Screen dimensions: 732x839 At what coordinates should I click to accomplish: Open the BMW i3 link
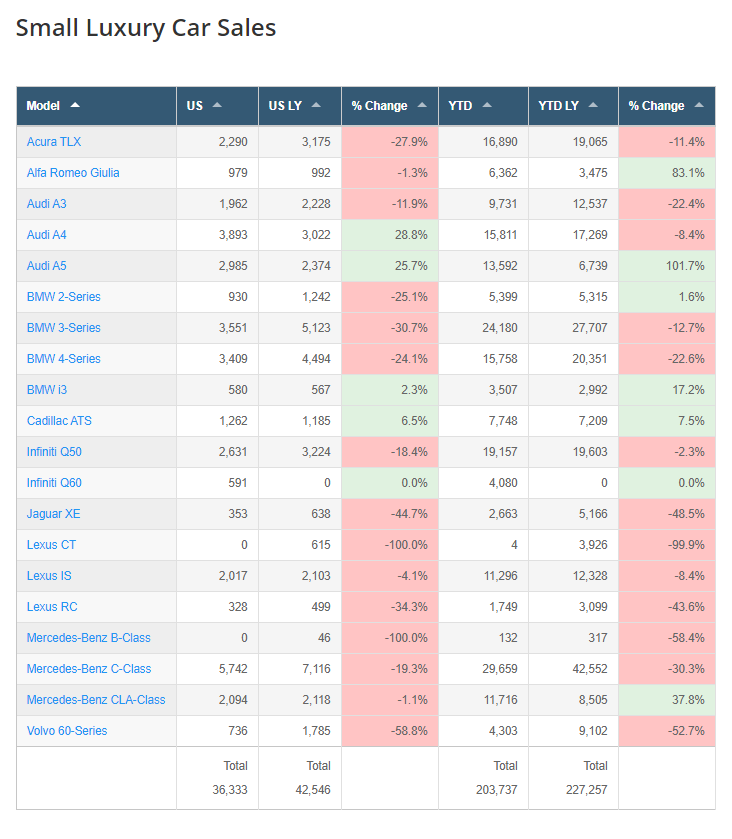47,390
